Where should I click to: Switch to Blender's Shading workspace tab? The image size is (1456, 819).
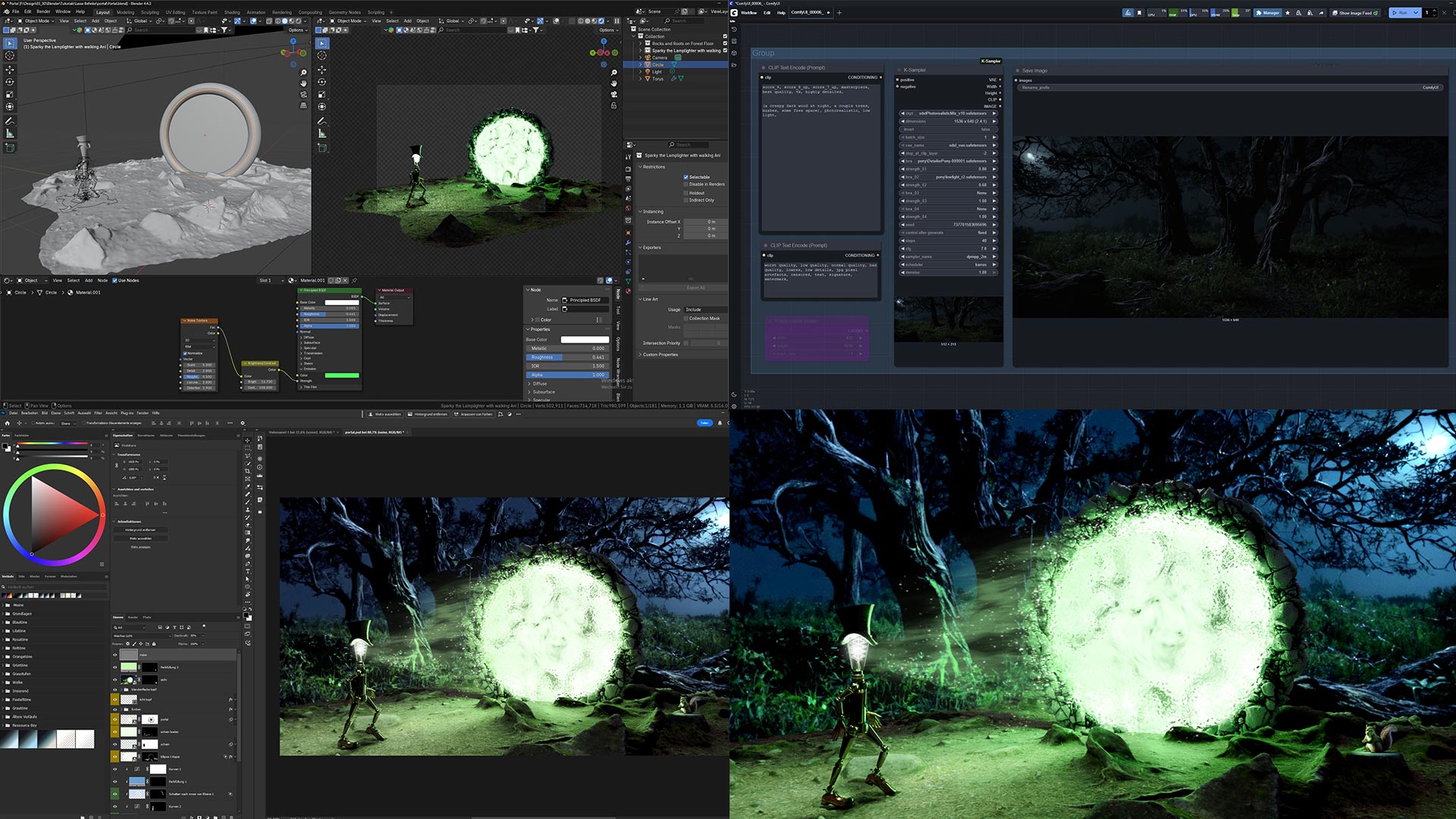click(232, 12)
